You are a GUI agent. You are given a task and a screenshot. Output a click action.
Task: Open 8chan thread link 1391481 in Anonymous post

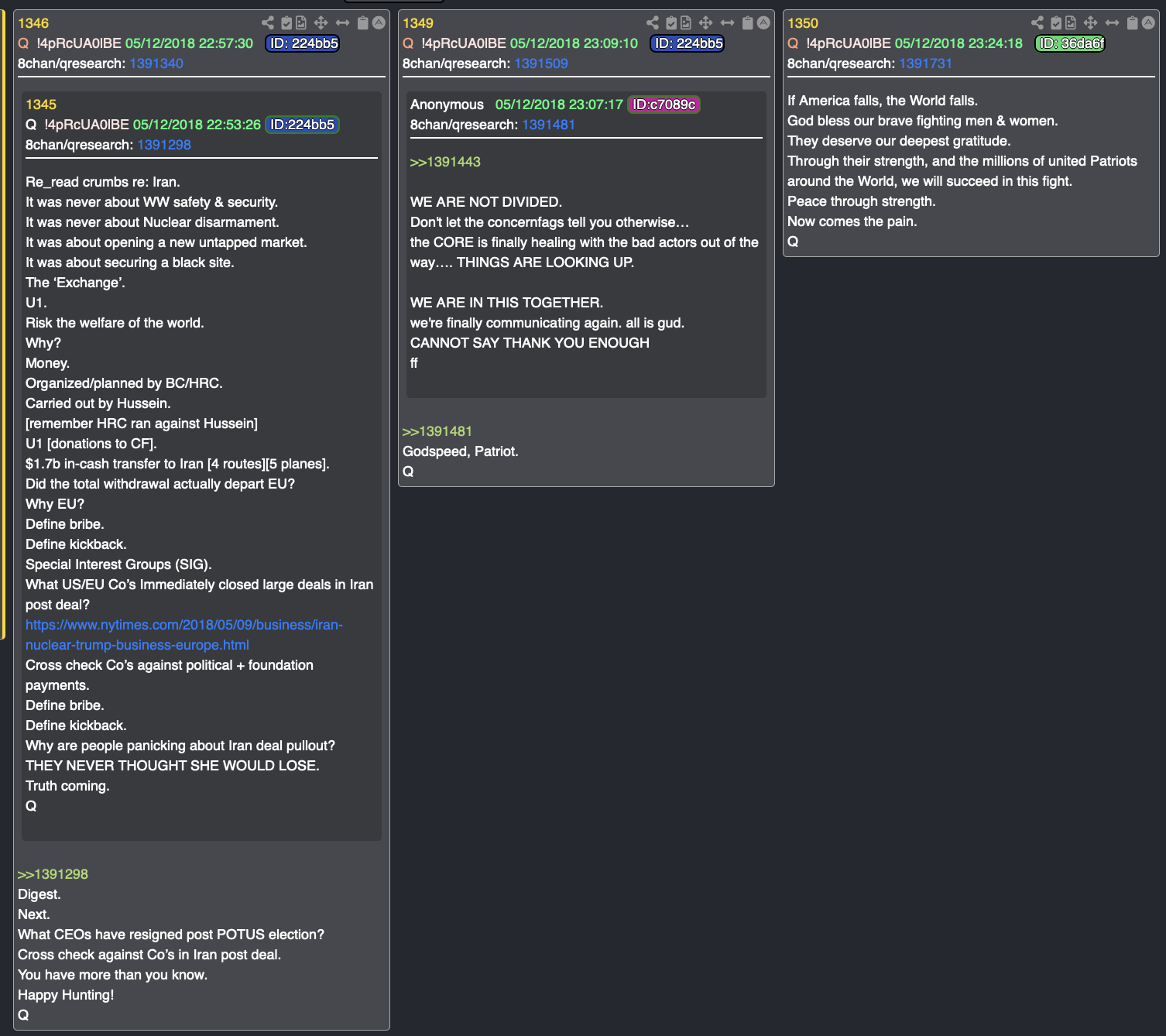click(x=549, y=125)
